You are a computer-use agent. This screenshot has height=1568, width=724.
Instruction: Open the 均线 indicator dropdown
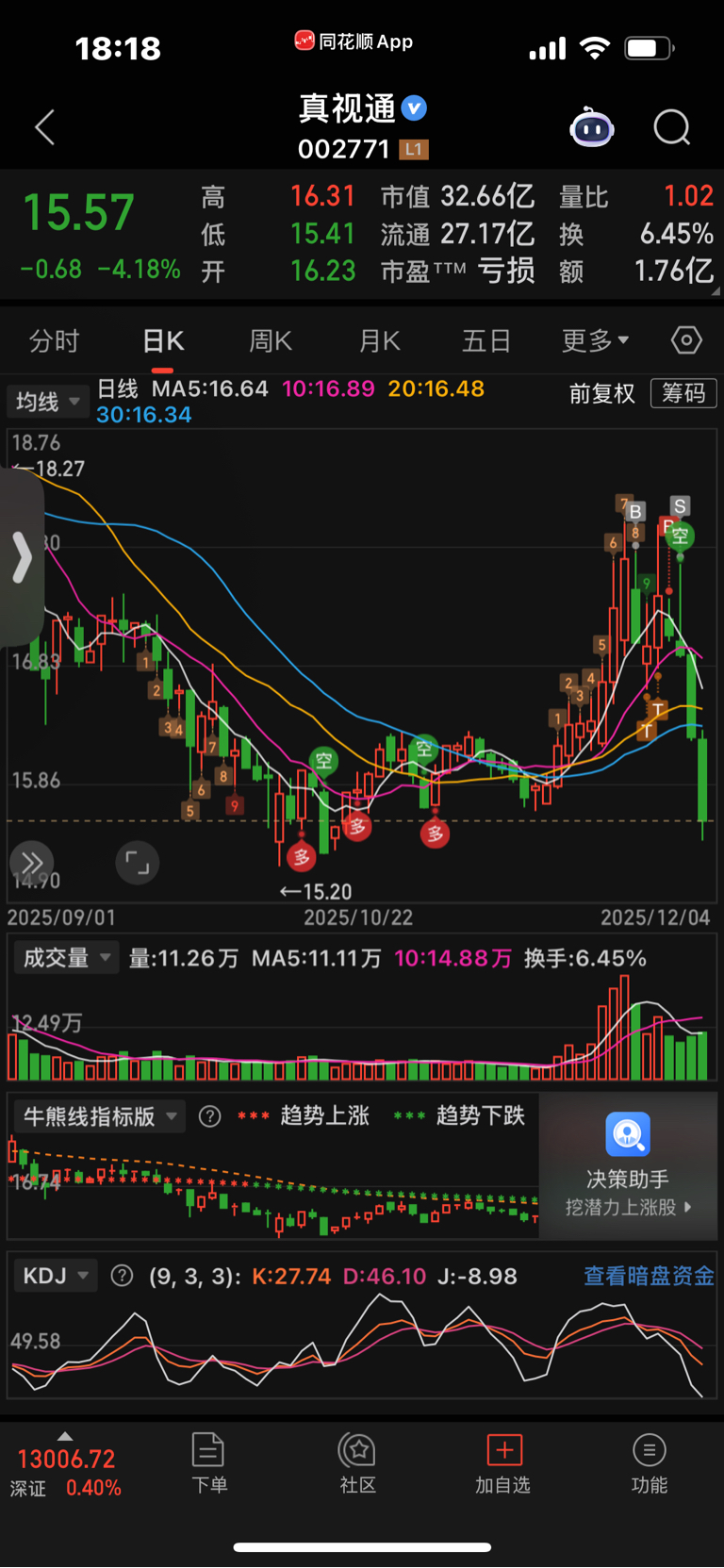48,402
